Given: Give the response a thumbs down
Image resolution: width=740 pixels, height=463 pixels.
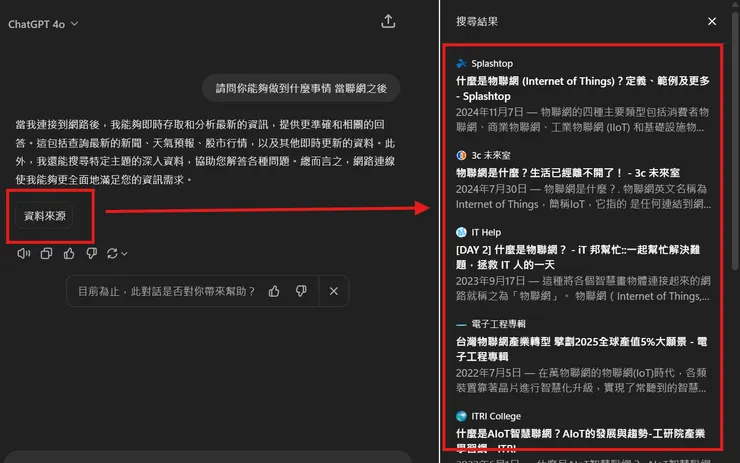Looking at the screenshot, I should click(92, 253).
